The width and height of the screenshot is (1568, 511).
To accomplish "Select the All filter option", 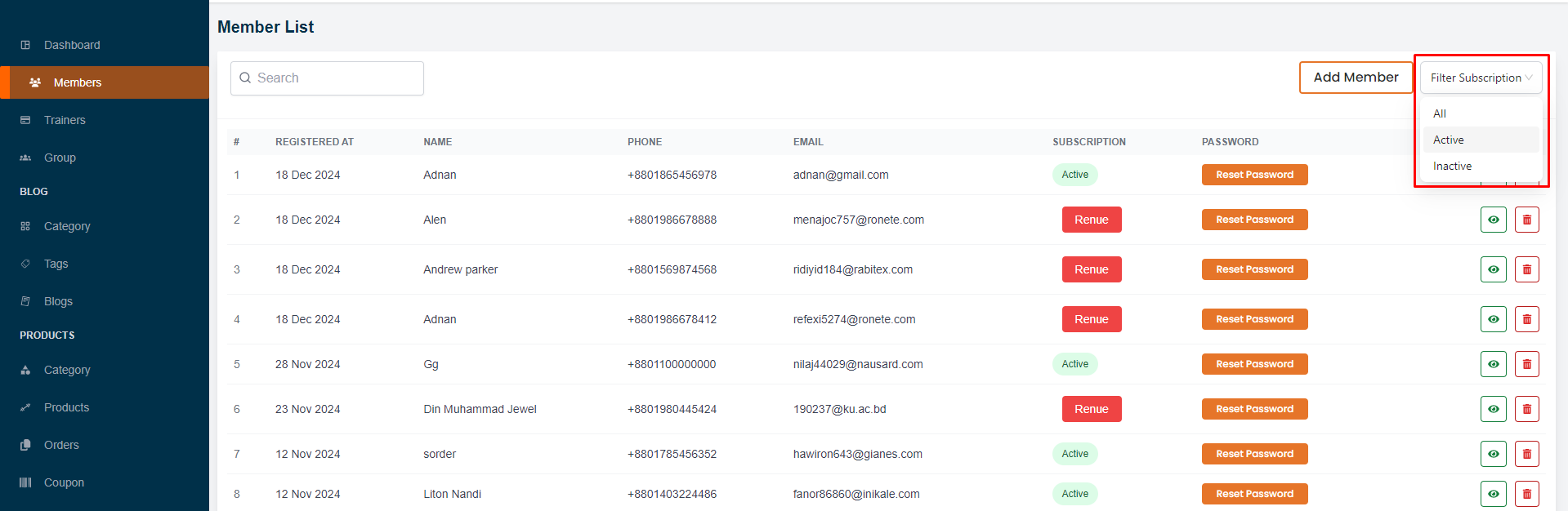I will (x=1440, y=113).
